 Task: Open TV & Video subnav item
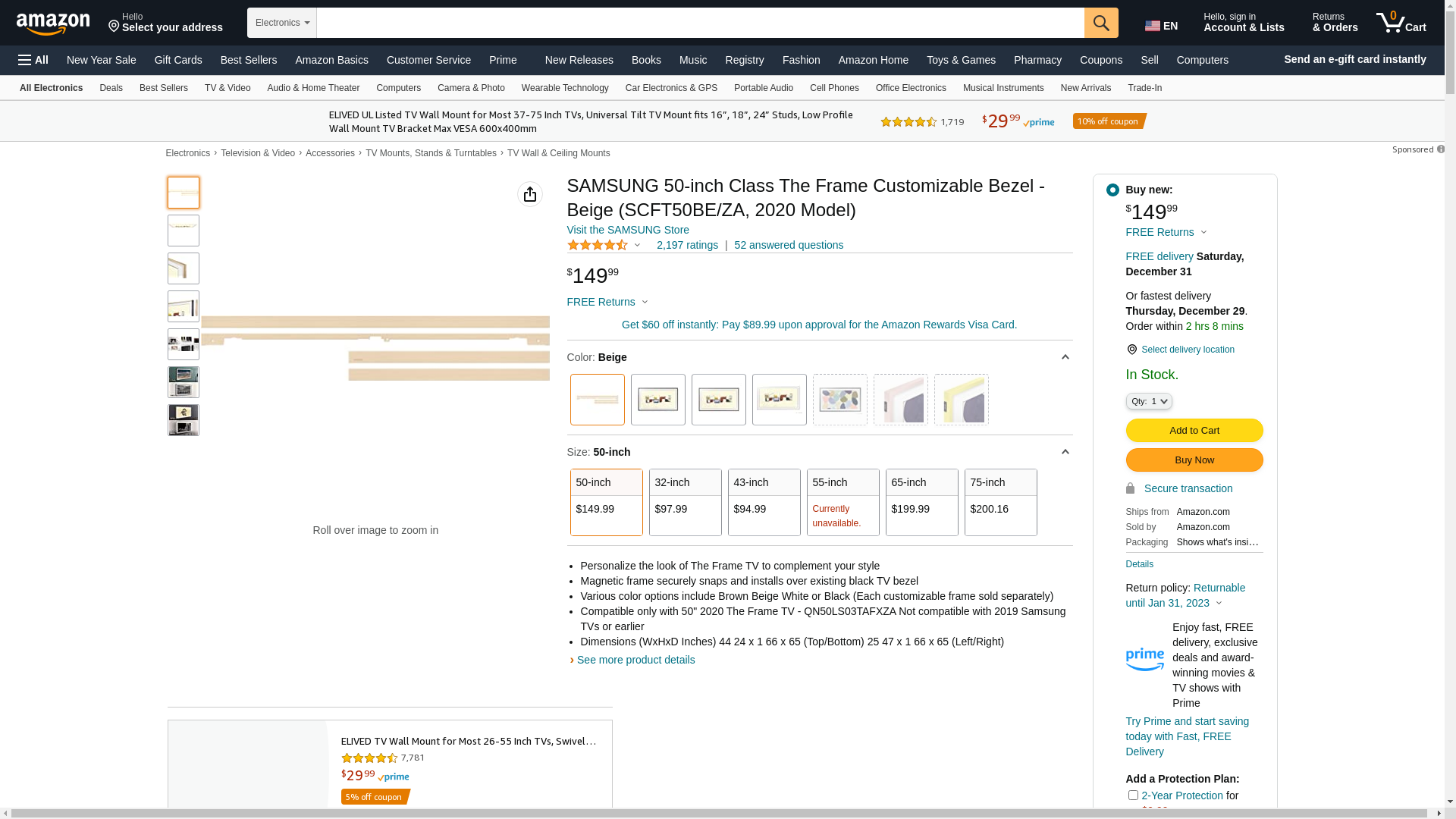point(227,88)
